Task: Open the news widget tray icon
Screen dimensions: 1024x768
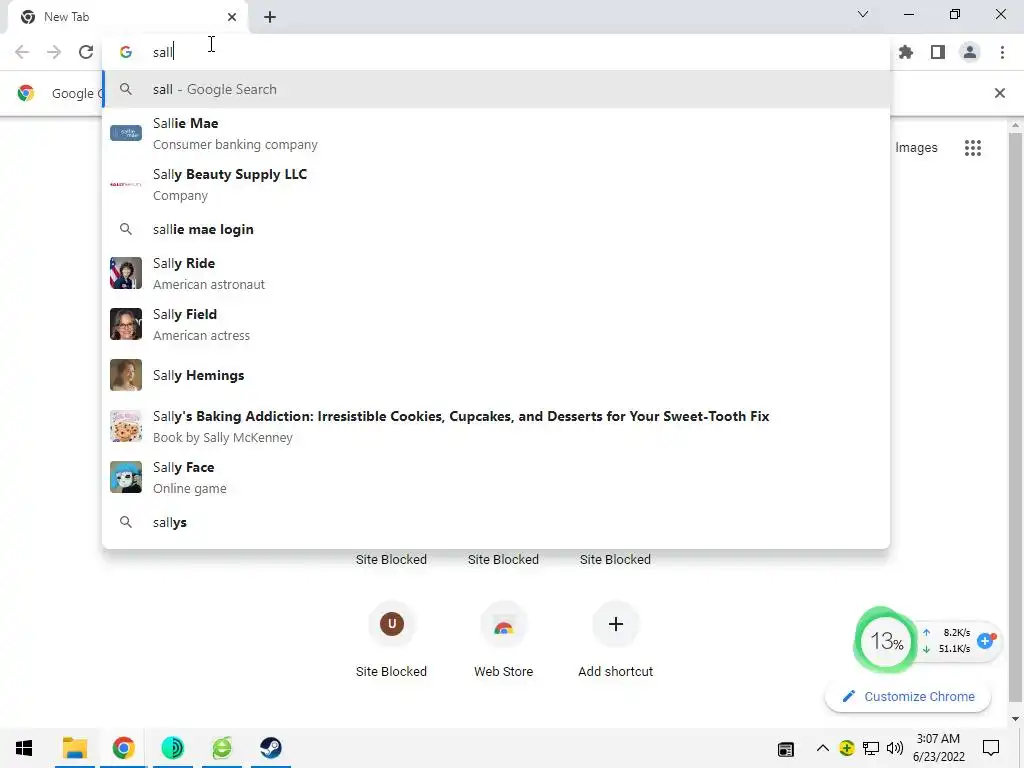Action: pyautogui.click(x=786, y=749)
